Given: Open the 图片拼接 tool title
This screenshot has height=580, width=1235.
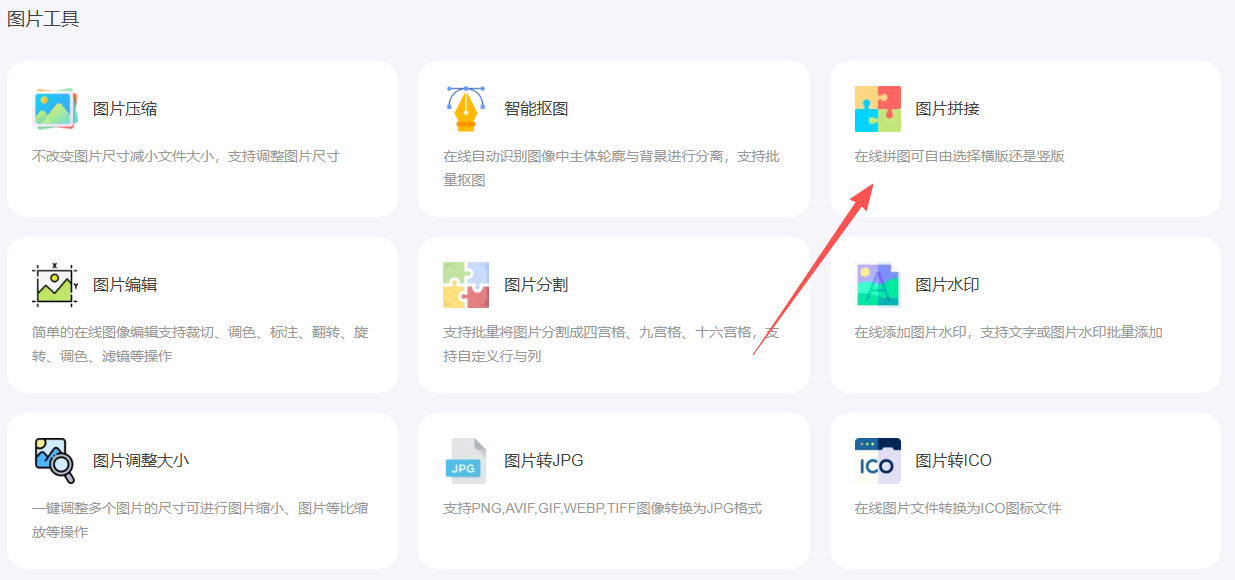Looking at the screenshot, I should [x=947, y=109].
